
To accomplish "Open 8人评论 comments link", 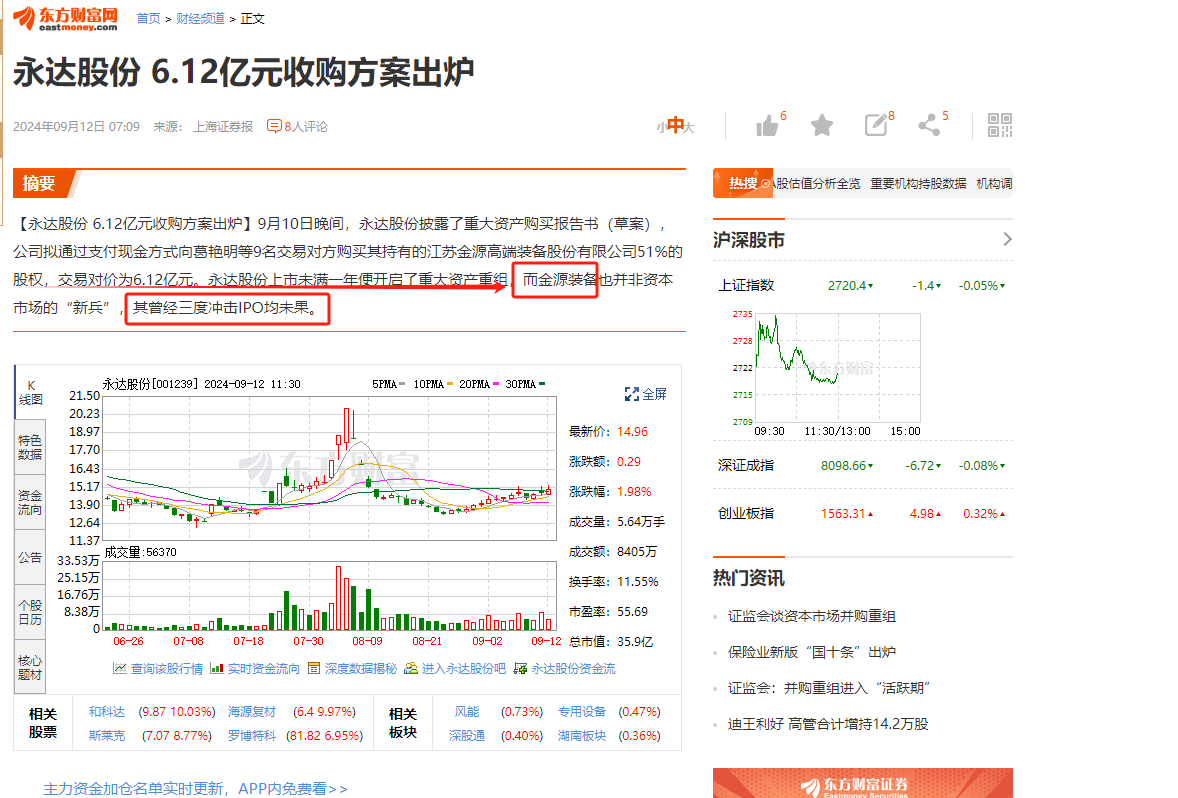I will coord(306,126).
